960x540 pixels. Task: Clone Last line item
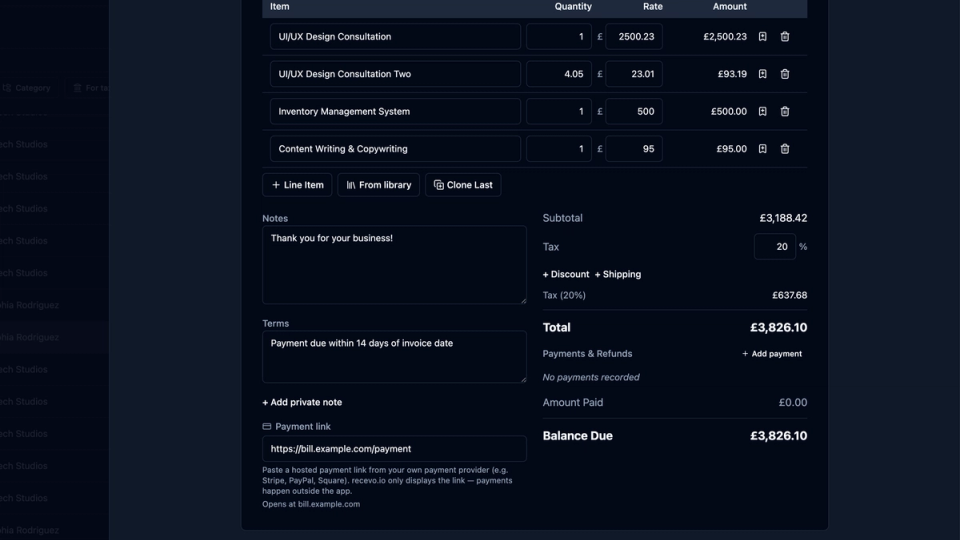pos(463,185)
